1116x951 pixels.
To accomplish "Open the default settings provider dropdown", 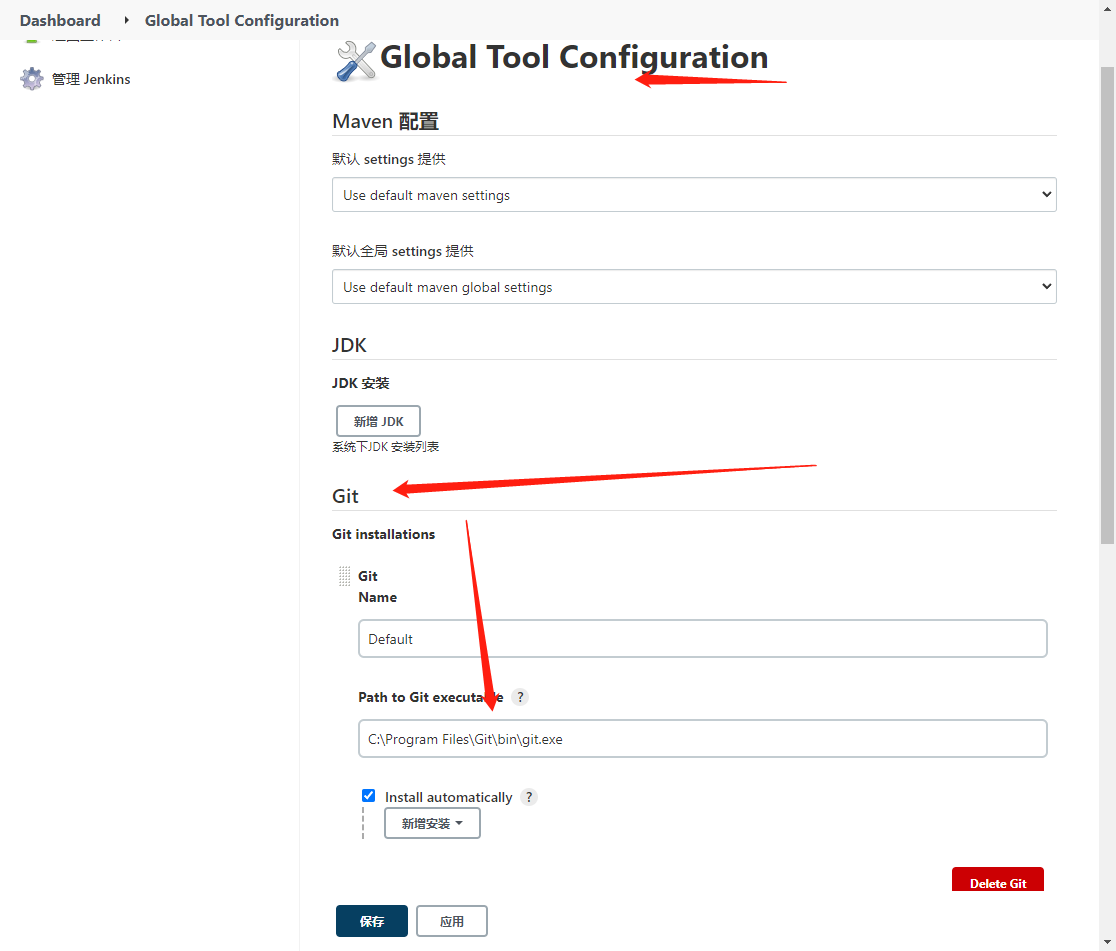I will [694, 194].
